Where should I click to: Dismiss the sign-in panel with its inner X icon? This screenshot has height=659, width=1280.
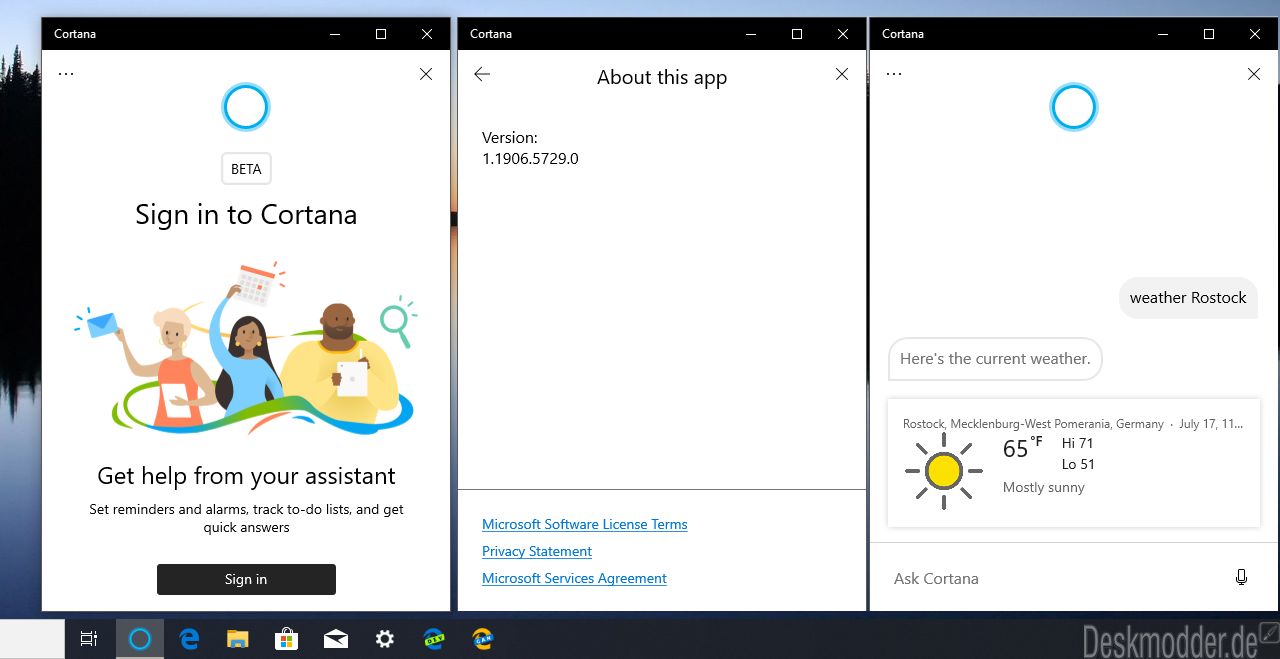(x=426, y=74)
